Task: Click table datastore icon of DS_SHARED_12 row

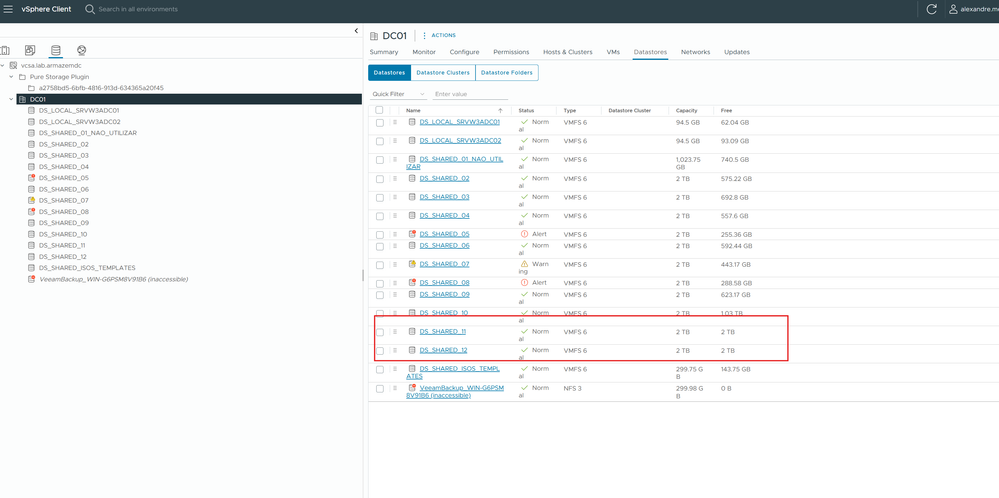Action: coord(412,350)
